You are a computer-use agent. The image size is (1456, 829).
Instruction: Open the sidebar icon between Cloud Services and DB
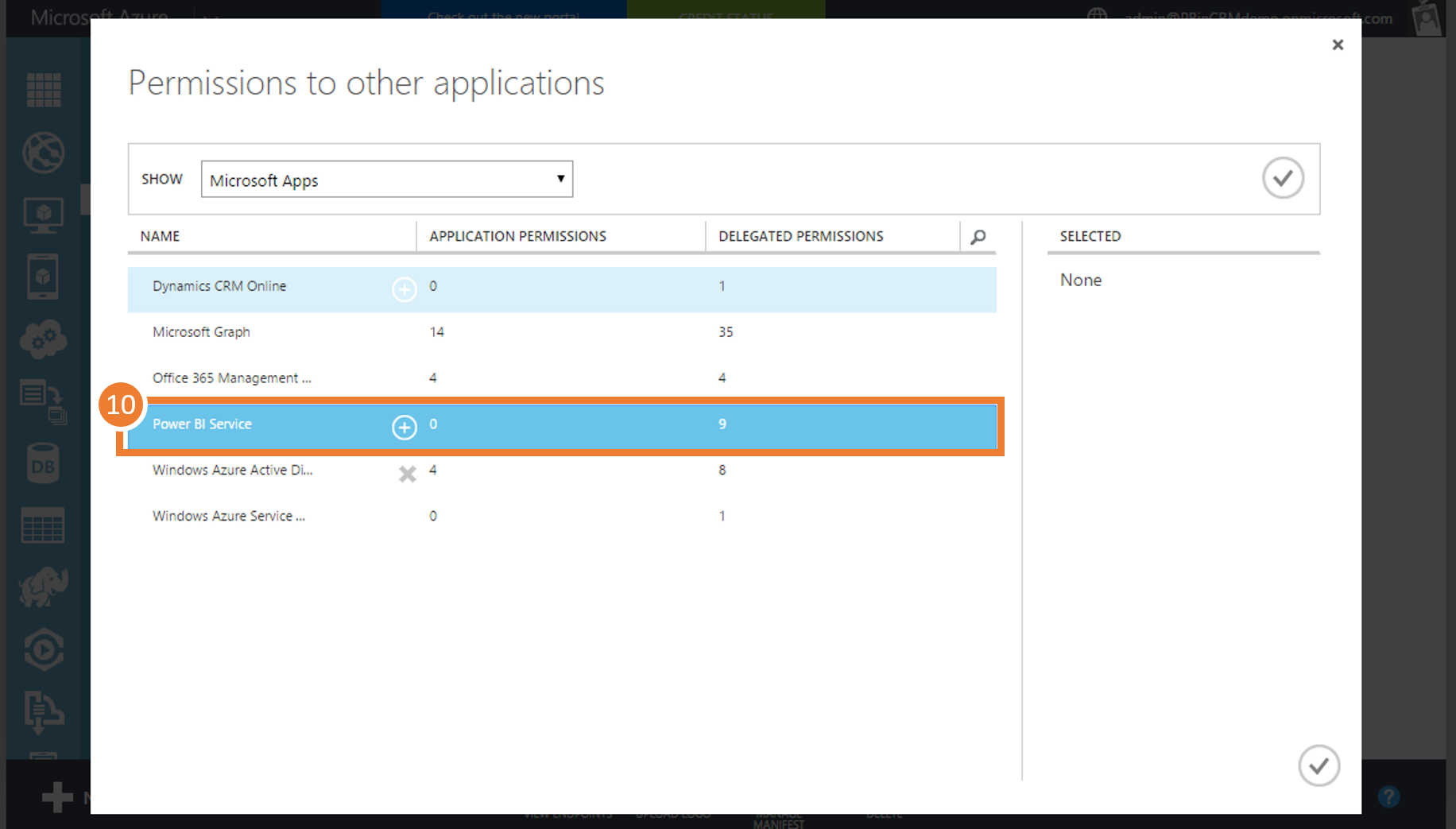[44, 401]
